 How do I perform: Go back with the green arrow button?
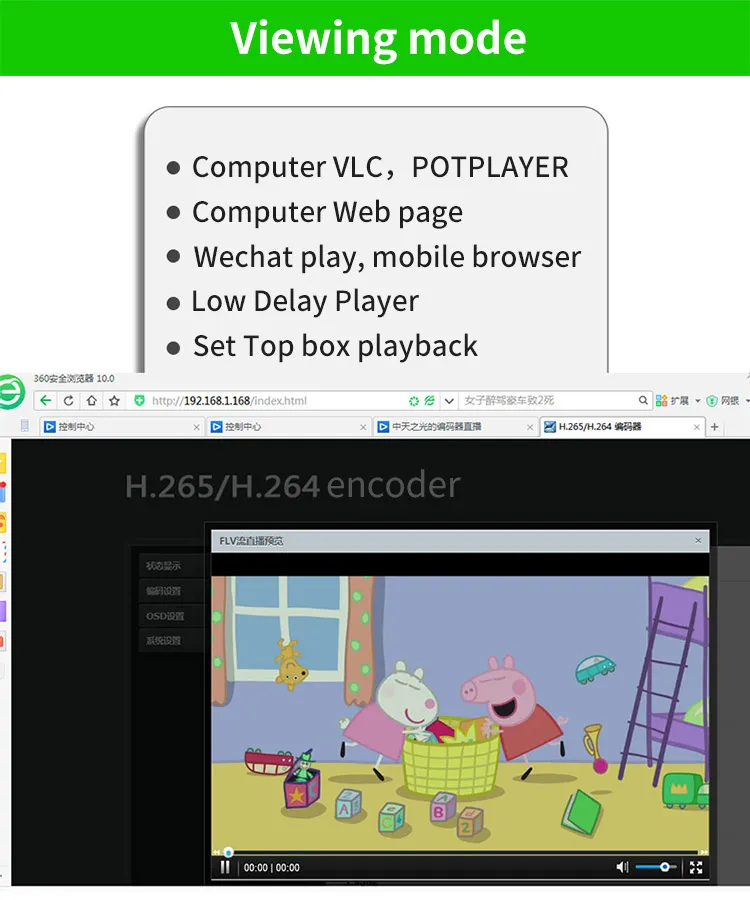[x=46, y=401]
